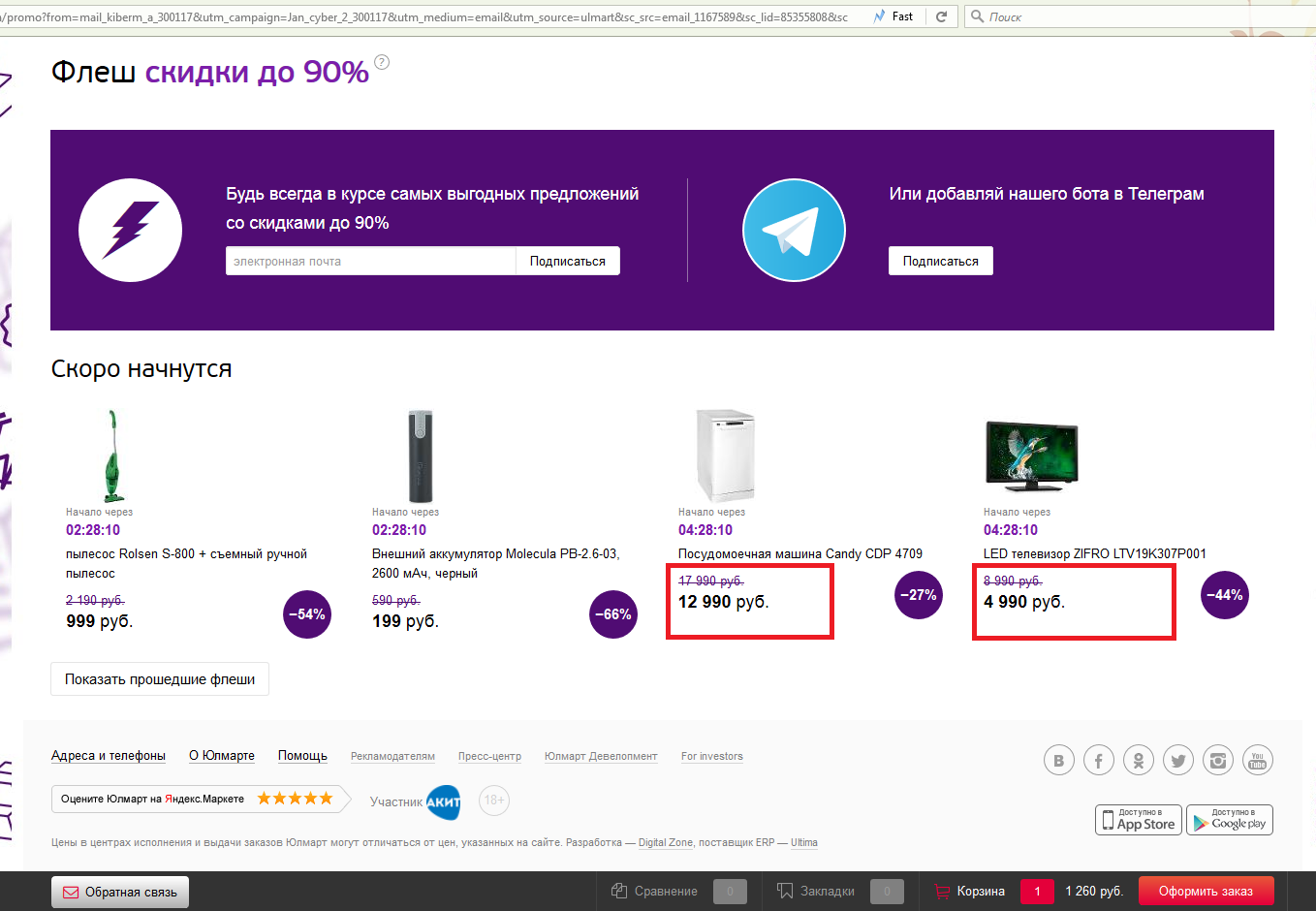Click the email input field for subscription
This screenshot has width=1316, height=911.
[x=370, y=261]
